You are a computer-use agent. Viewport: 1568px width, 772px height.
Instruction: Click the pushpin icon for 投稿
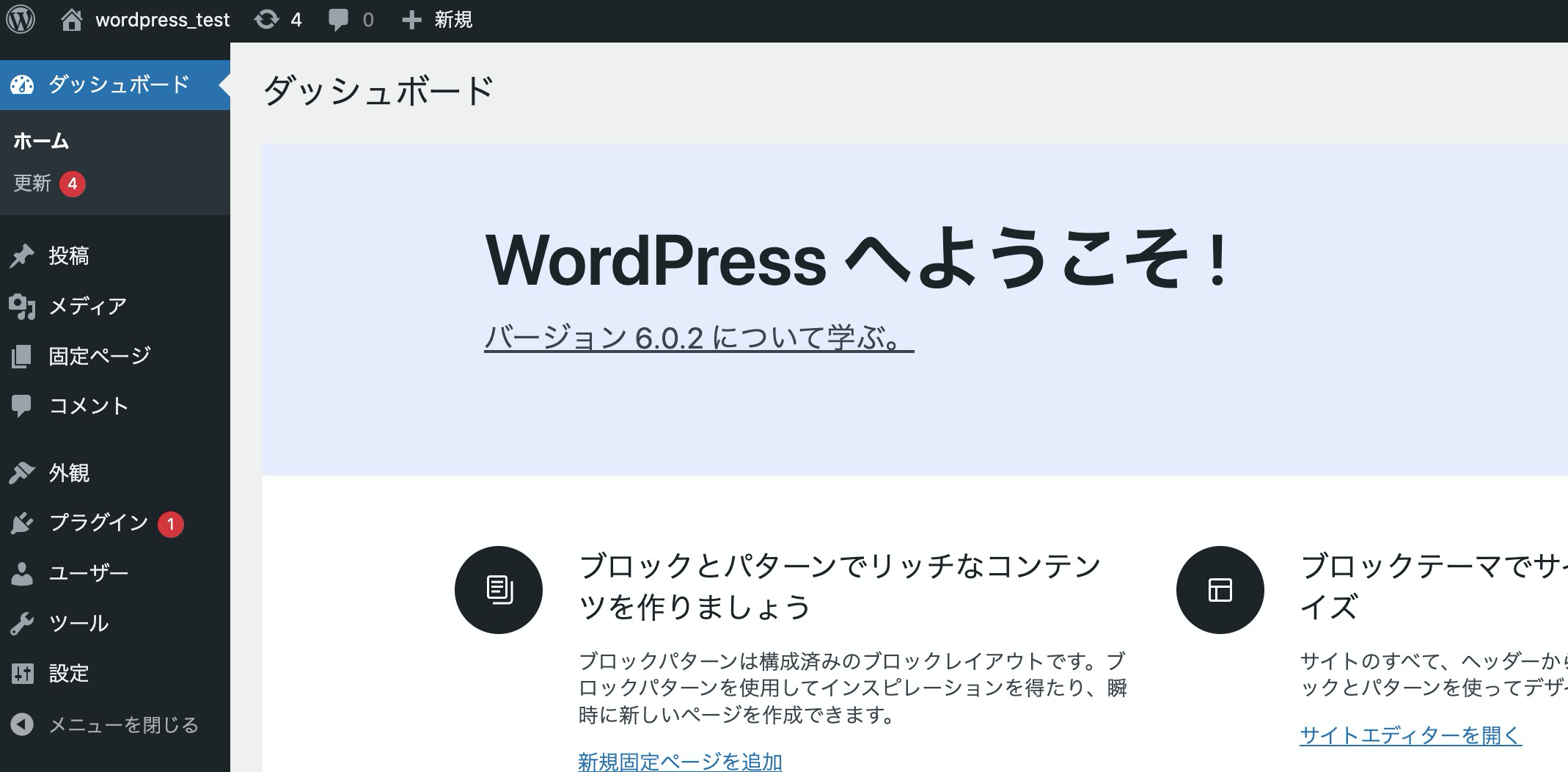[22, 255]
